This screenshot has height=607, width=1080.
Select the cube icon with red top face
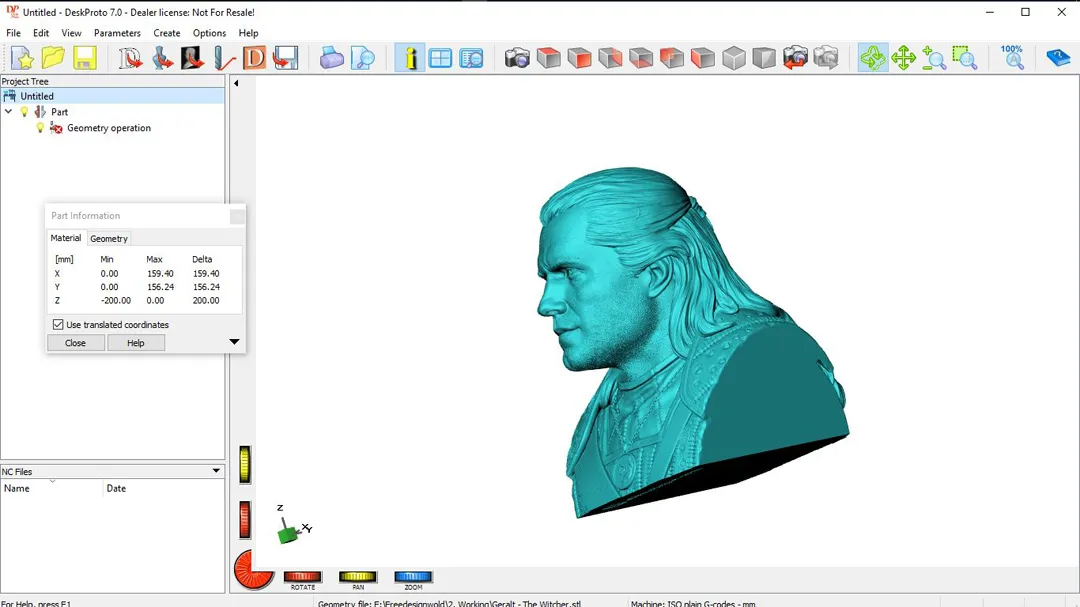pos(548,58)
